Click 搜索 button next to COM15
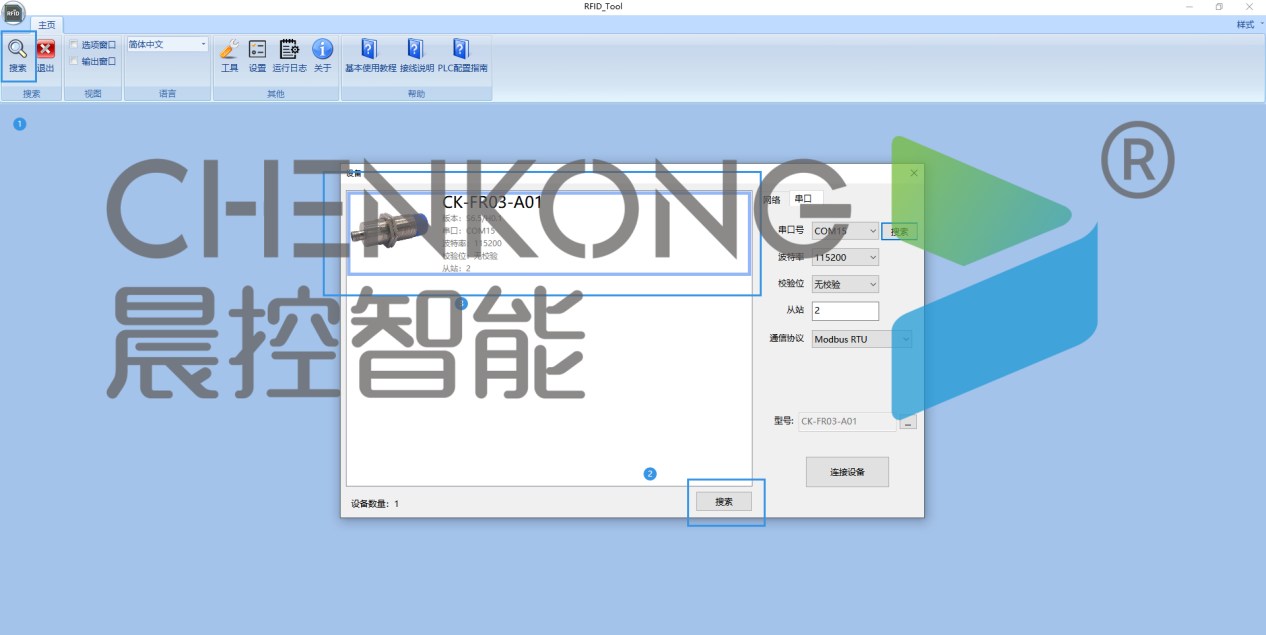 pyautogui.click(x=900, y=231)
